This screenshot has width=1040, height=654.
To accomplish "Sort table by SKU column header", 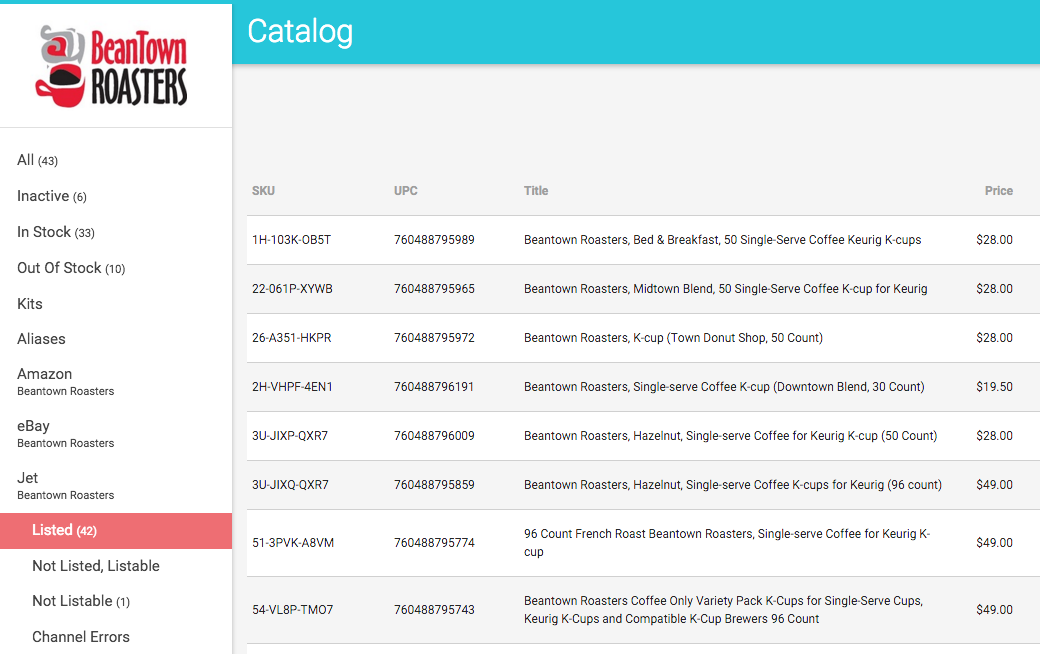I will tap(263, 191).
